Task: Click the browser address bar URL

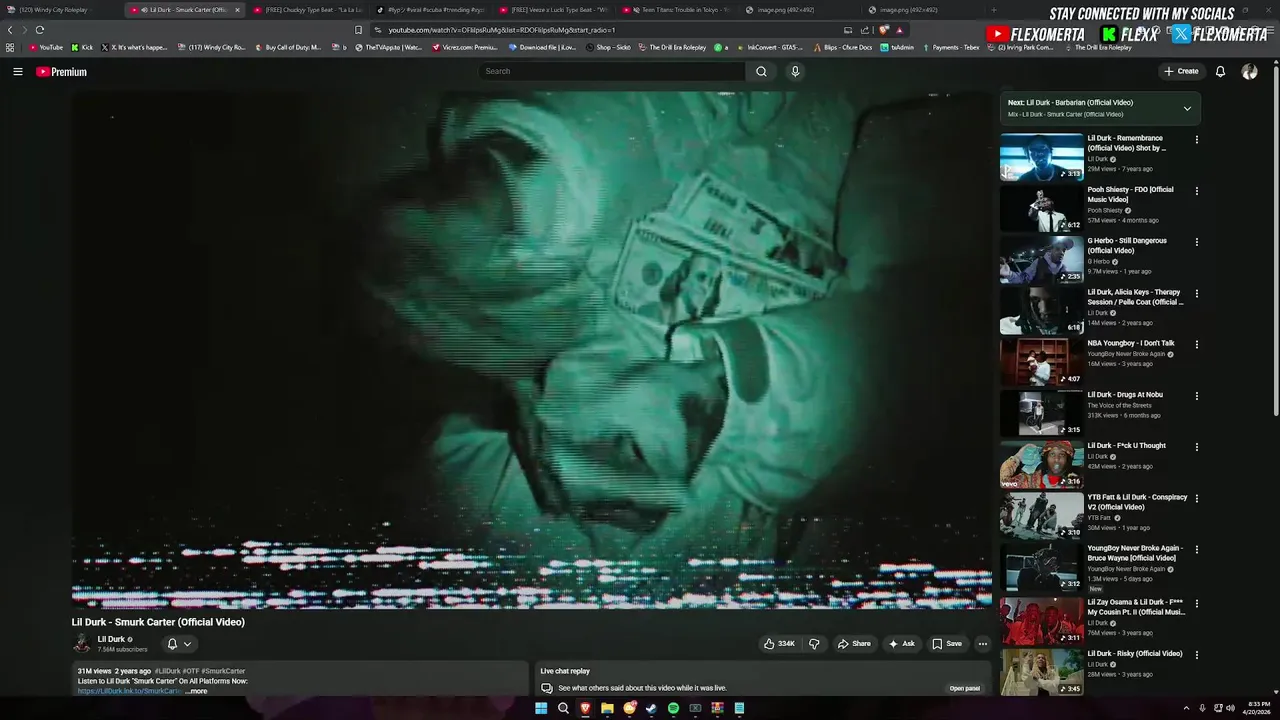Action: [x=502, y=30]
